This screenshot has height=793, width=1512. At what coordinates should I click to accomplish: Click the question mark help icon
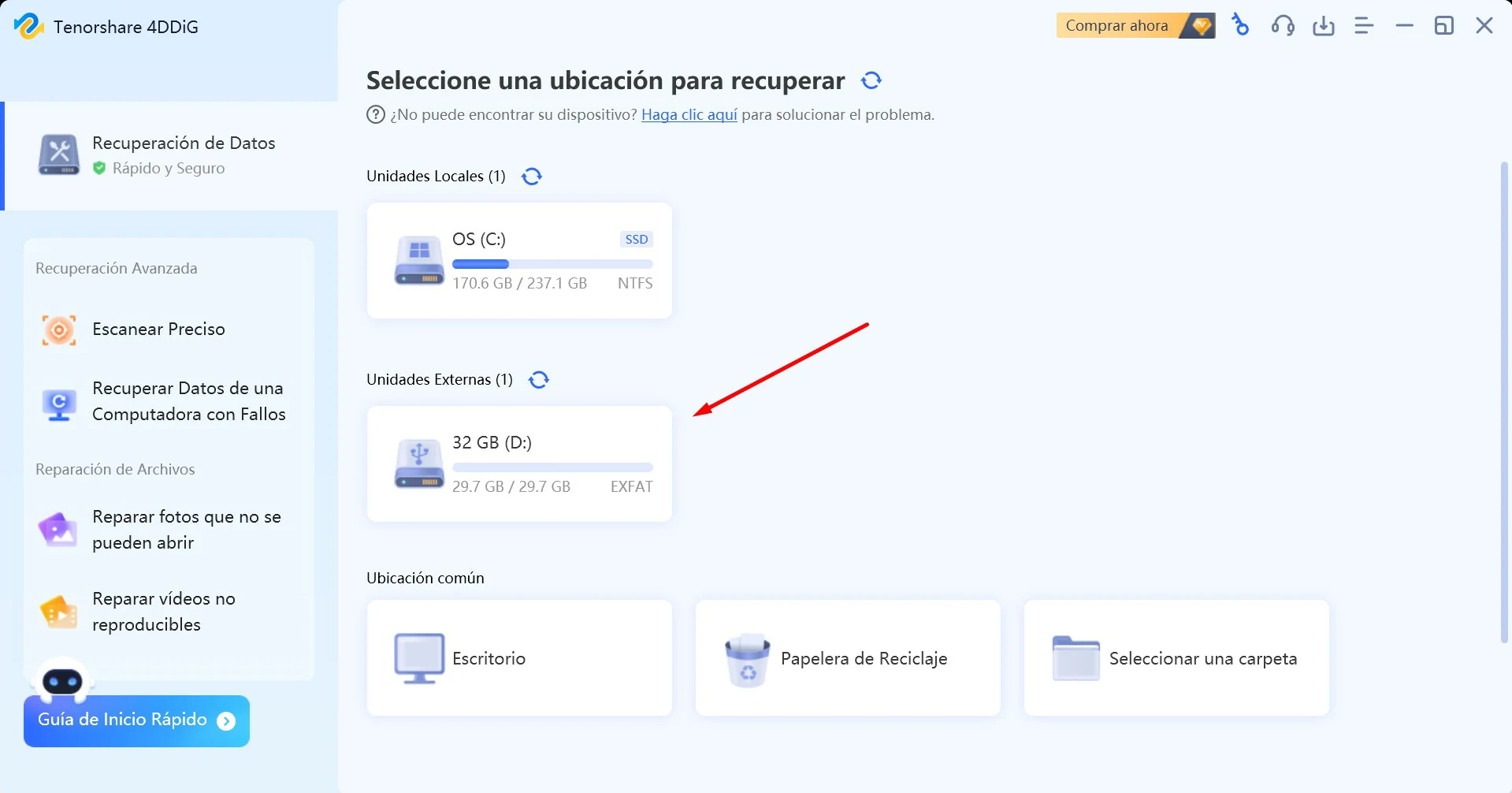click(x=376, y=114)
